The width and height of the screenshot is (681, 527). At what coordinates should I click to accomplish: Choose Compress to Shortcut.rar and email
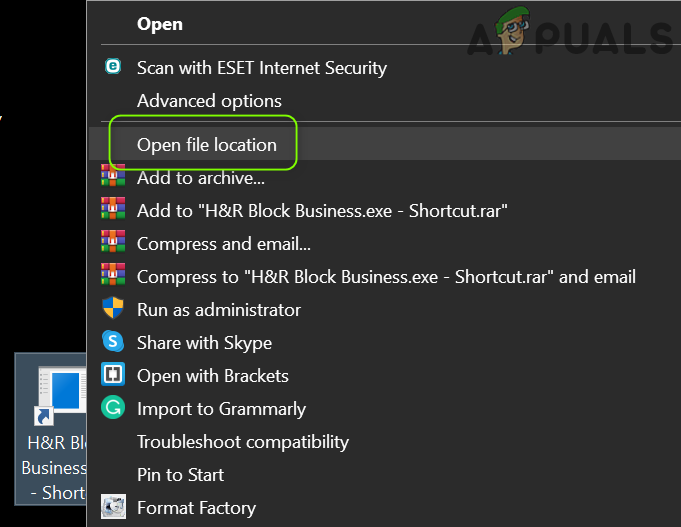[x=386, y=277]
